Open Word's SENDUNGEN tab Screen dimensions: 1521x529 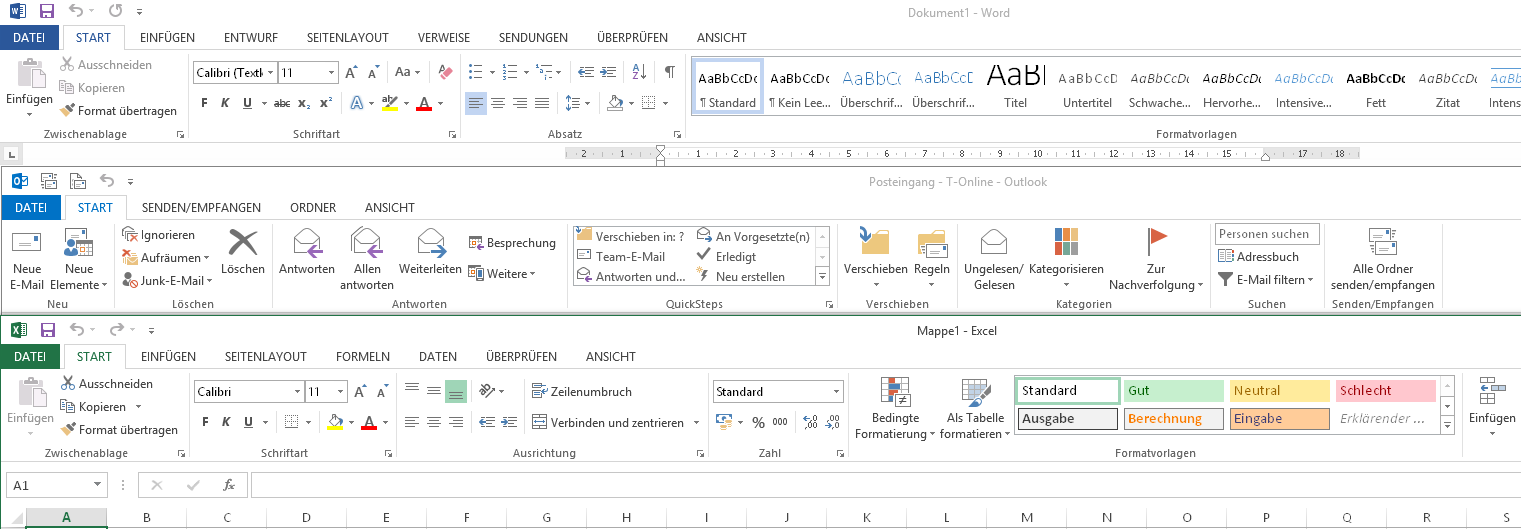point(533,38)
